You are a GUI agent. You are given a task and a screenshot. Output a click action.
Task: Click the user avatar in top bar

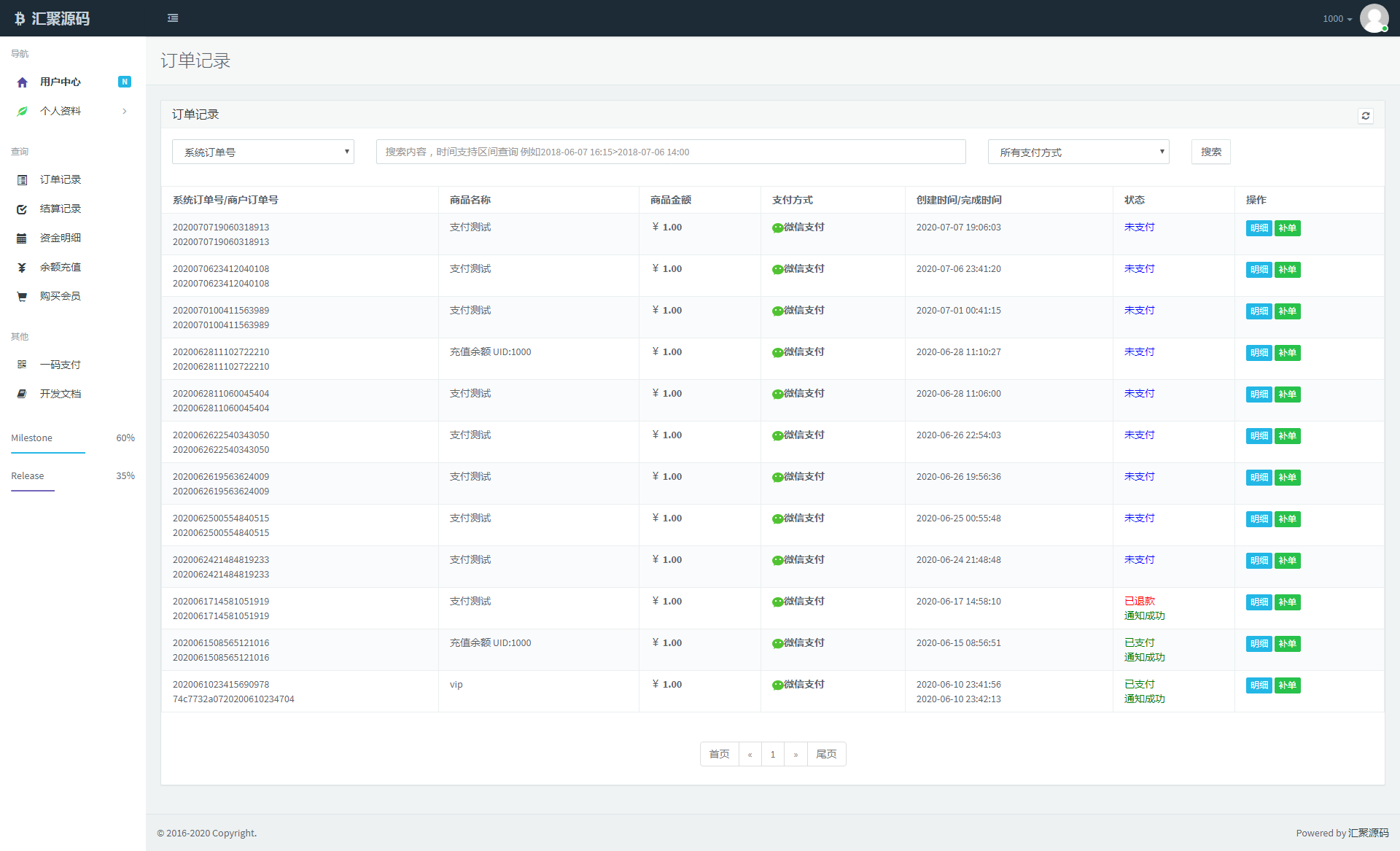pos(1374,18)
